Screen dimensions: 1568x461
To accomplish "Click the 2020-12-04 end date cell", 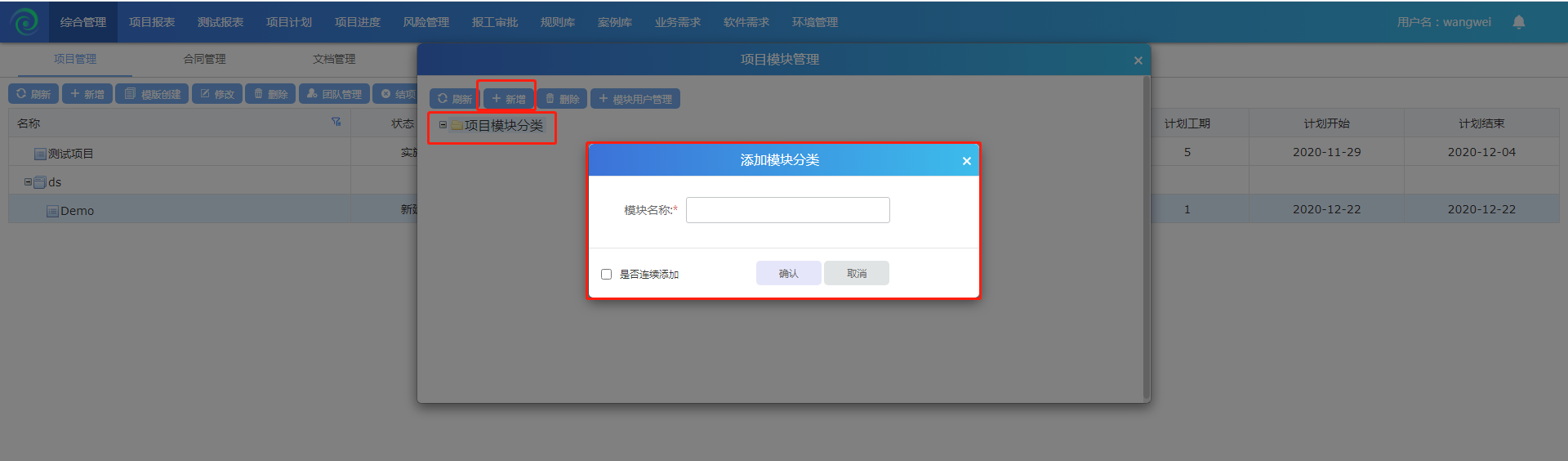I will 1481,152.
